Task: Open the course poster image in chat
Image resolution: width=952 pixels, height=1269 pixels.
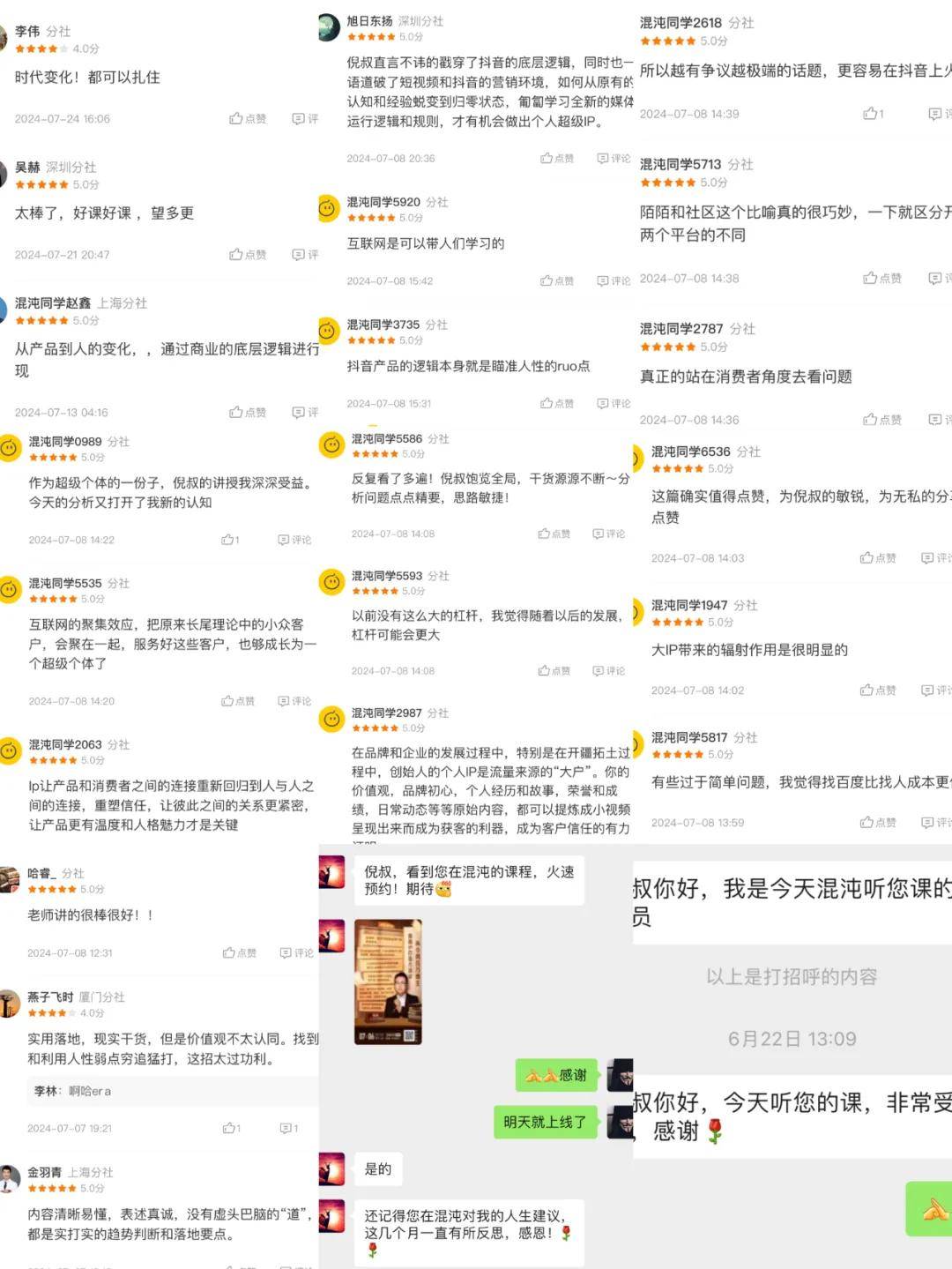Action: pos(388,982)
